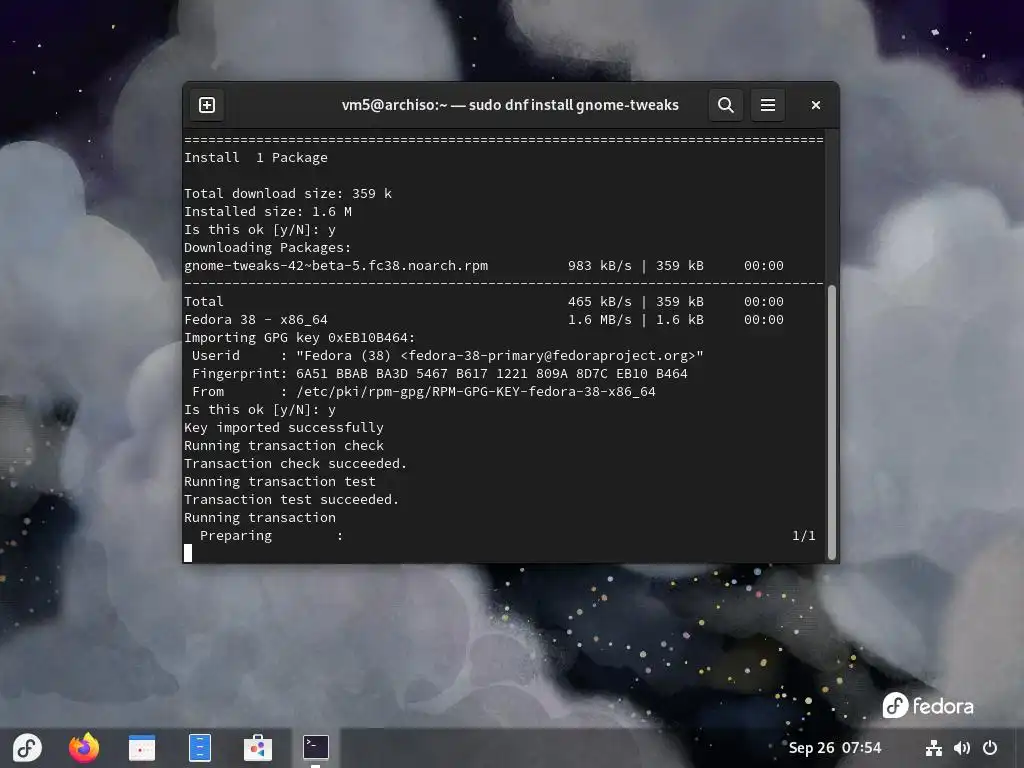This screenshot has height=768, width=1024.
Task: Click "Importing GPG key 0xEB10B464:" line
Action: pyautogui.click(x=299, y=338)
